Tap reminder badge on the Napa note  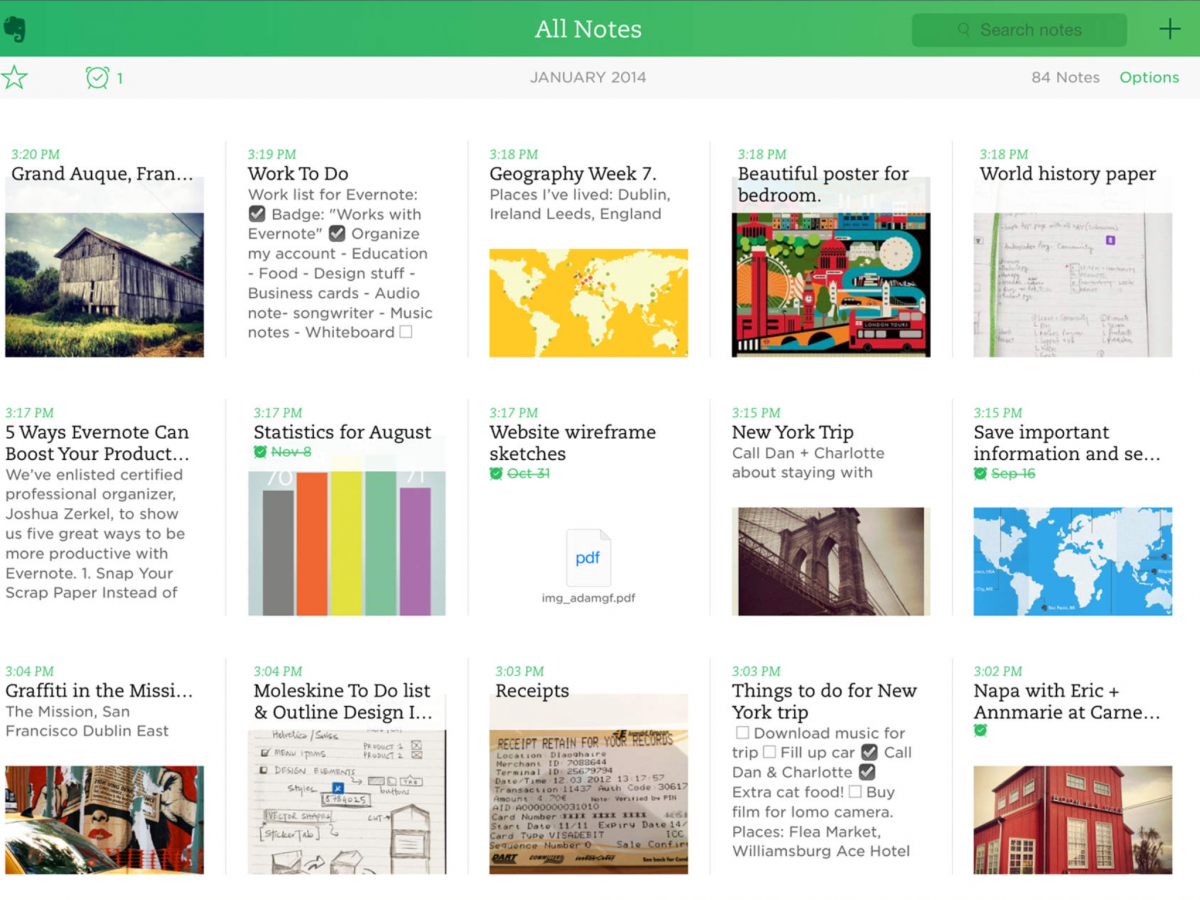point(980,731)
